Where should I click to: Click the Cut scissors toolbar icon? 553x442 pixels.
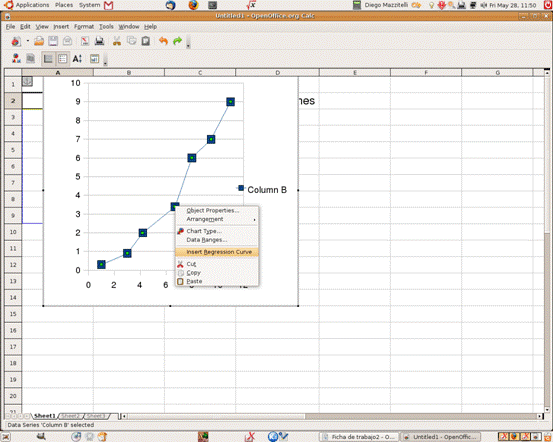click(x=117, y=41)
